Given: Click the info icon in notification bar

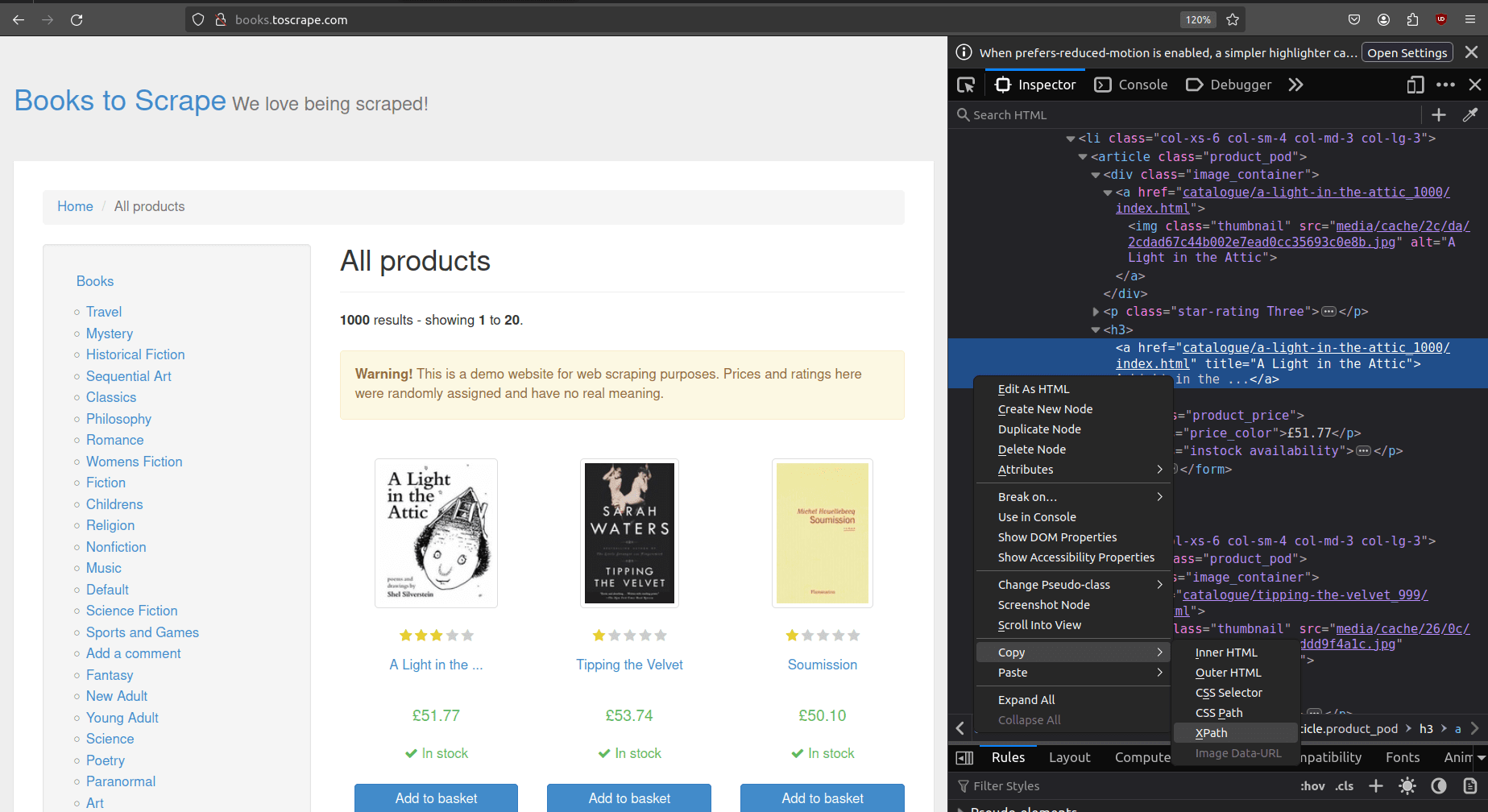Looking at the screenshot, I should pos(964,52).
